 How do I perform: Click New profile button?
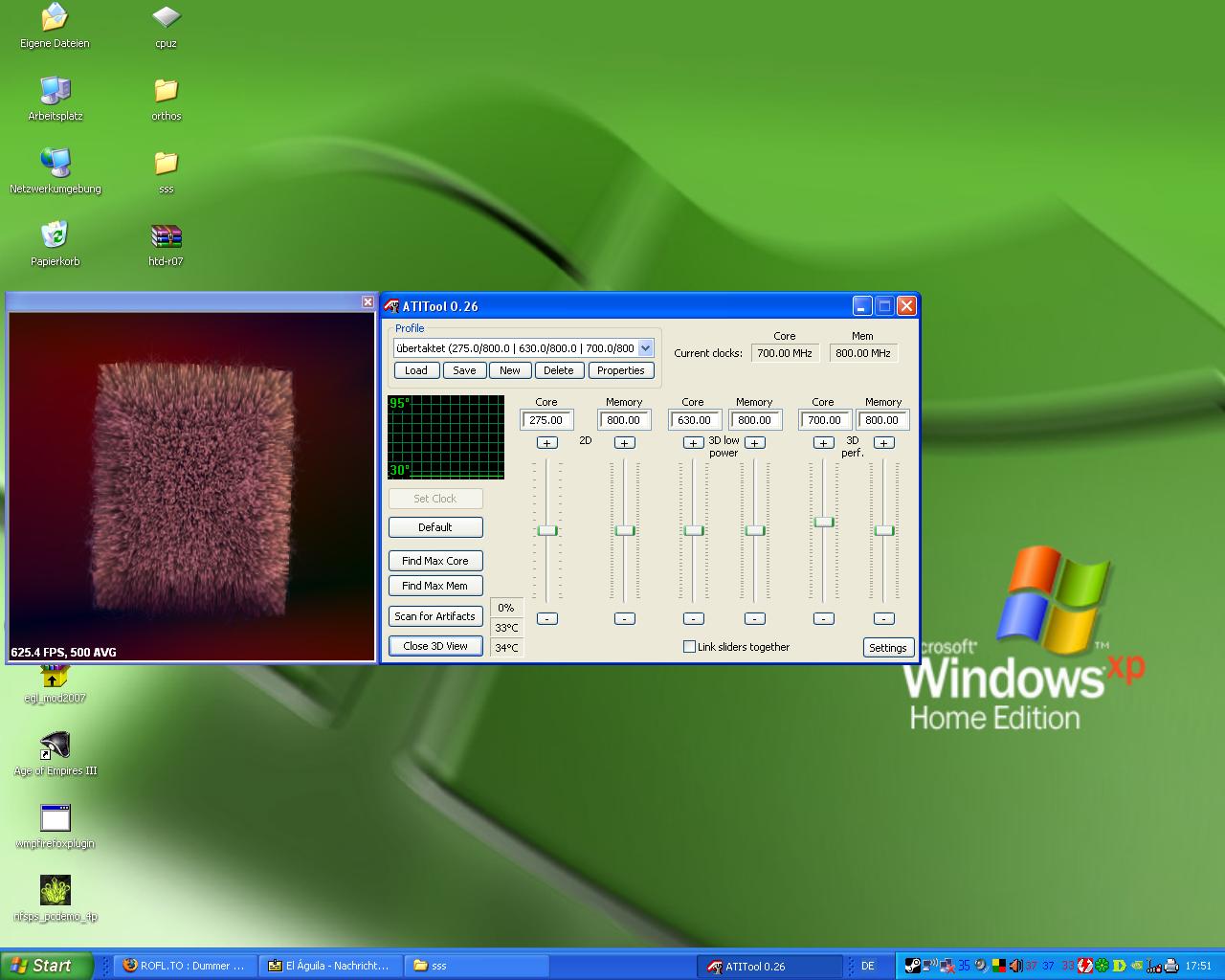(x=510, y=370)
